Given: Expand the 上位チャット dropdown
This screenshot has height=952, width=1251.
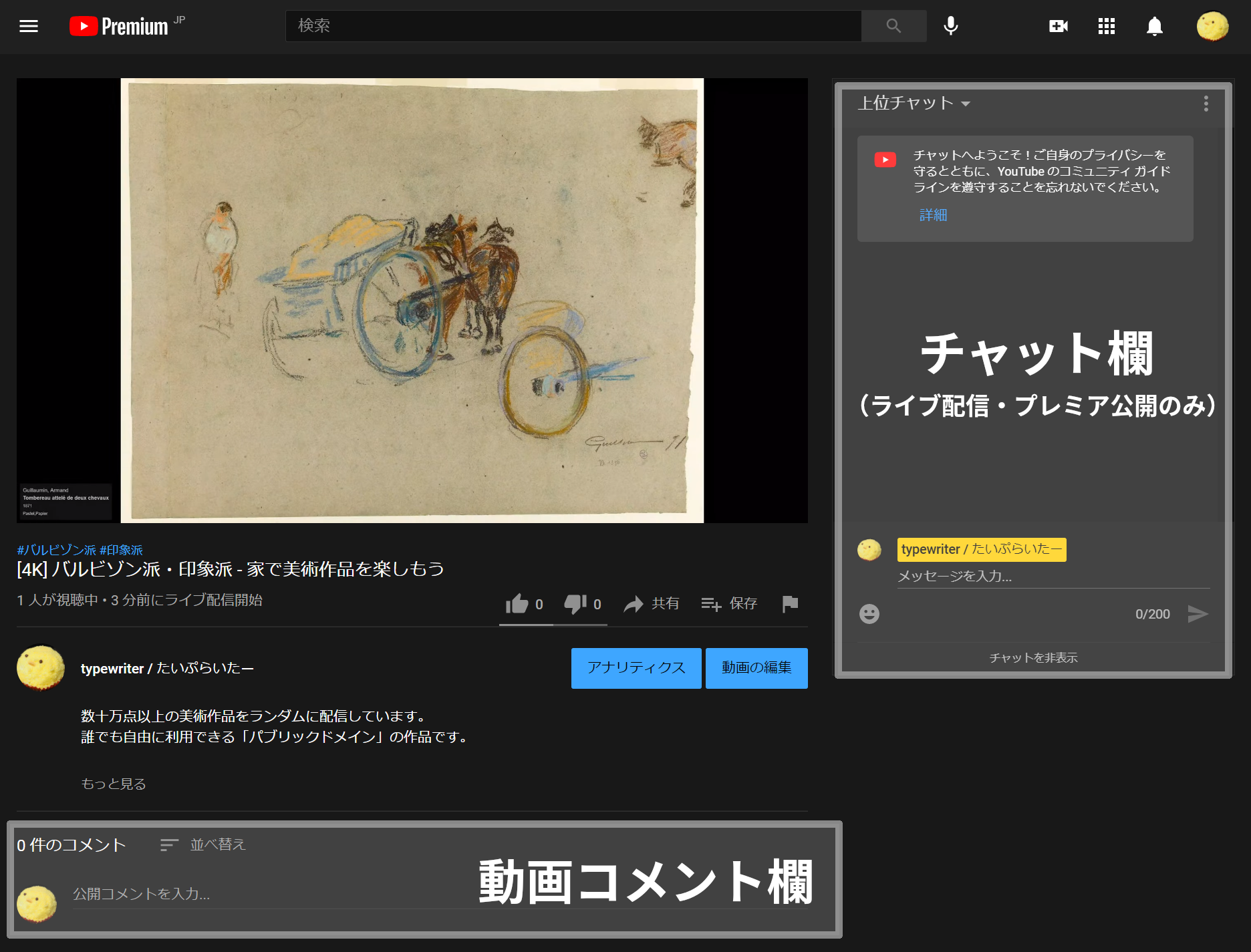Looking at the screenshot, I should [914, 103].
